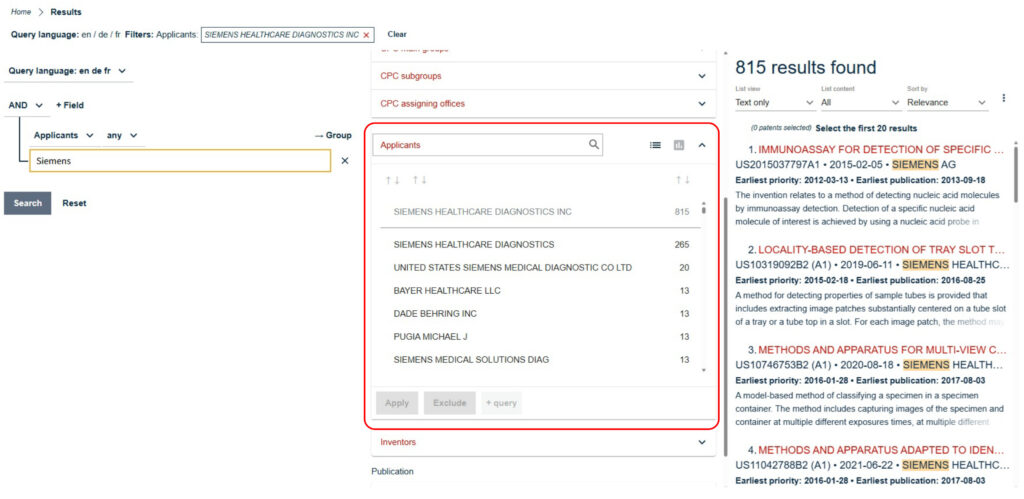Click the leftmost sort arrows in Applicants
Image resolution: width=1024 pixels, height=499 pixels.
point(393,180)
